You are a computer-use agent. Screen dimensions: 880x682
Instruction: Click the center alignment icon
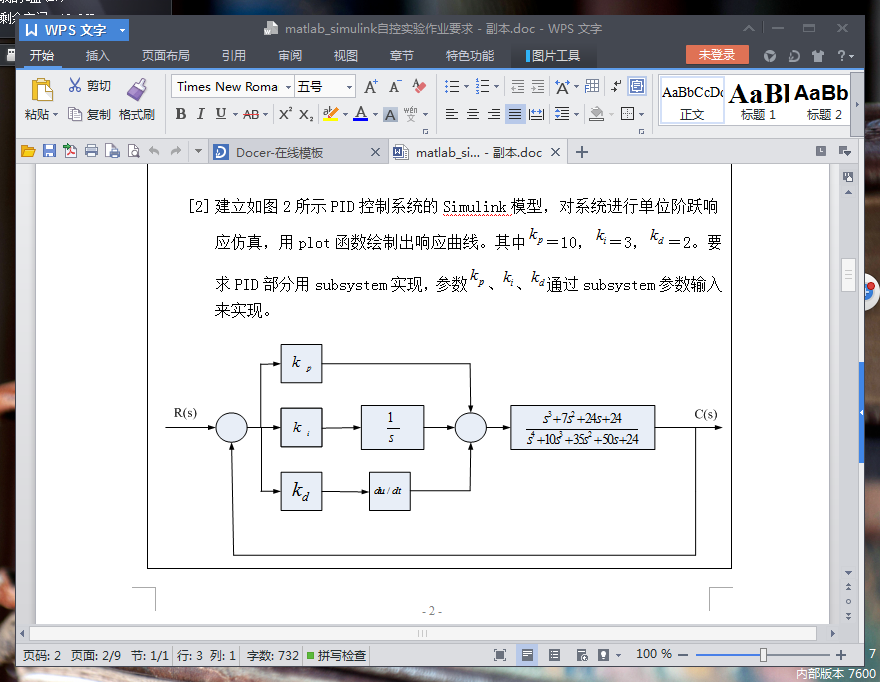point(472,113)
